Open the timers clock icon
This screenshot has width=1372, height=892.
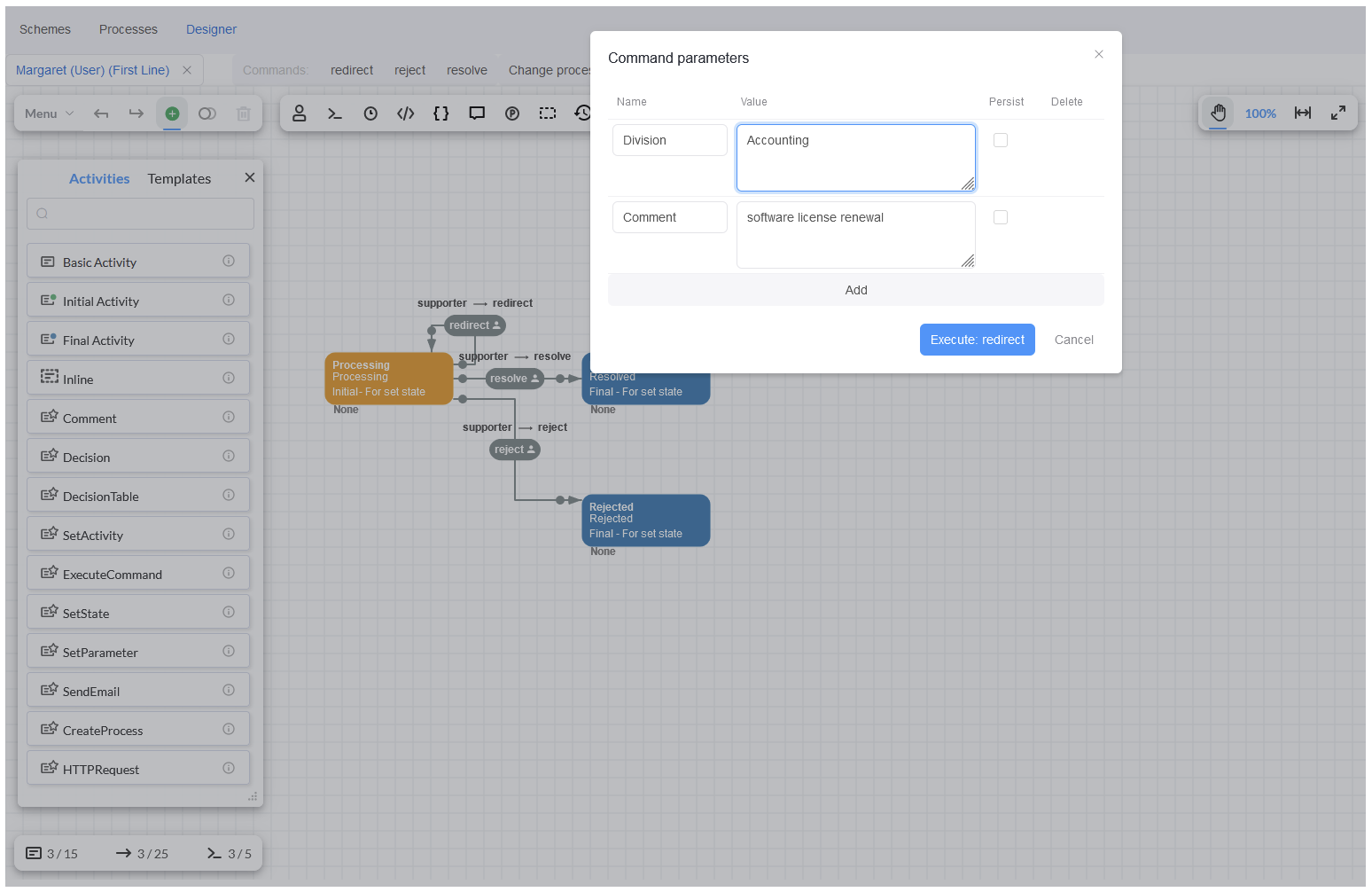pos(370,113)
